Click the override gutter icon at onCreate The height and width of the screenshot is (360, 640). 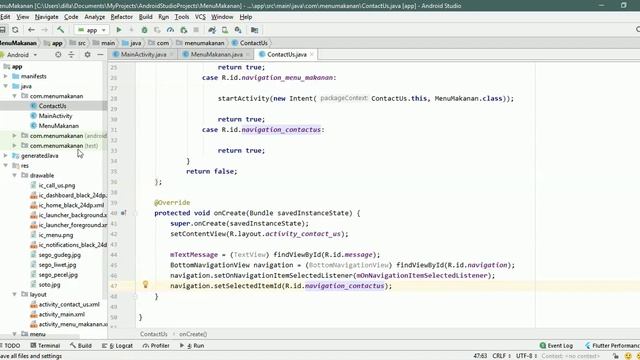coord(123,213)
